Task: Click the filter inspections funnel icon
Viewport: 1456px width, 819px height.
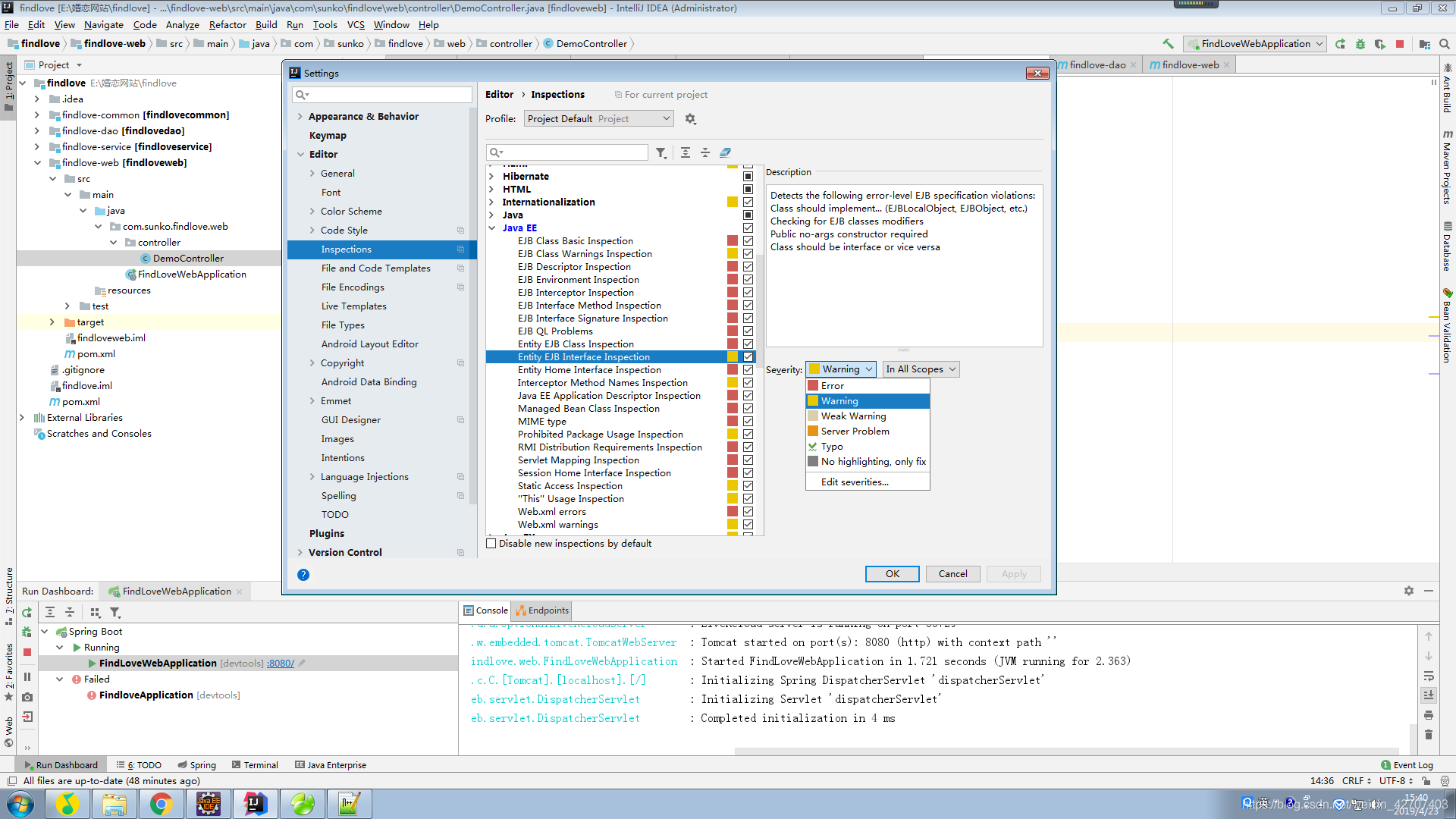Action: [x=661, y=152]
